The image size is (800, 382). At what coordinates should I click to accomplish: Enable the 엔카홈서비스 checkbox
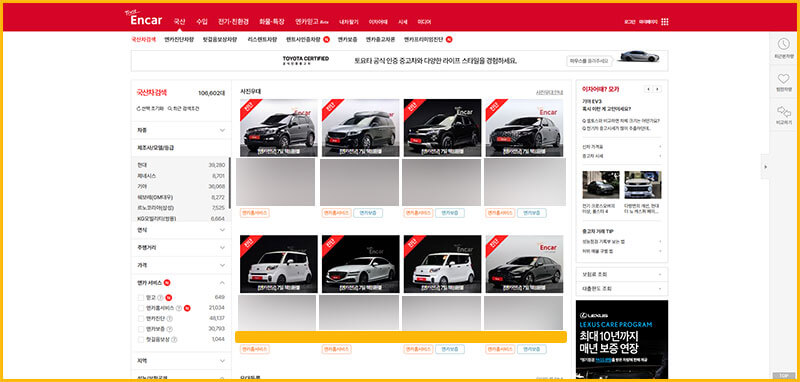coord(141,308)
